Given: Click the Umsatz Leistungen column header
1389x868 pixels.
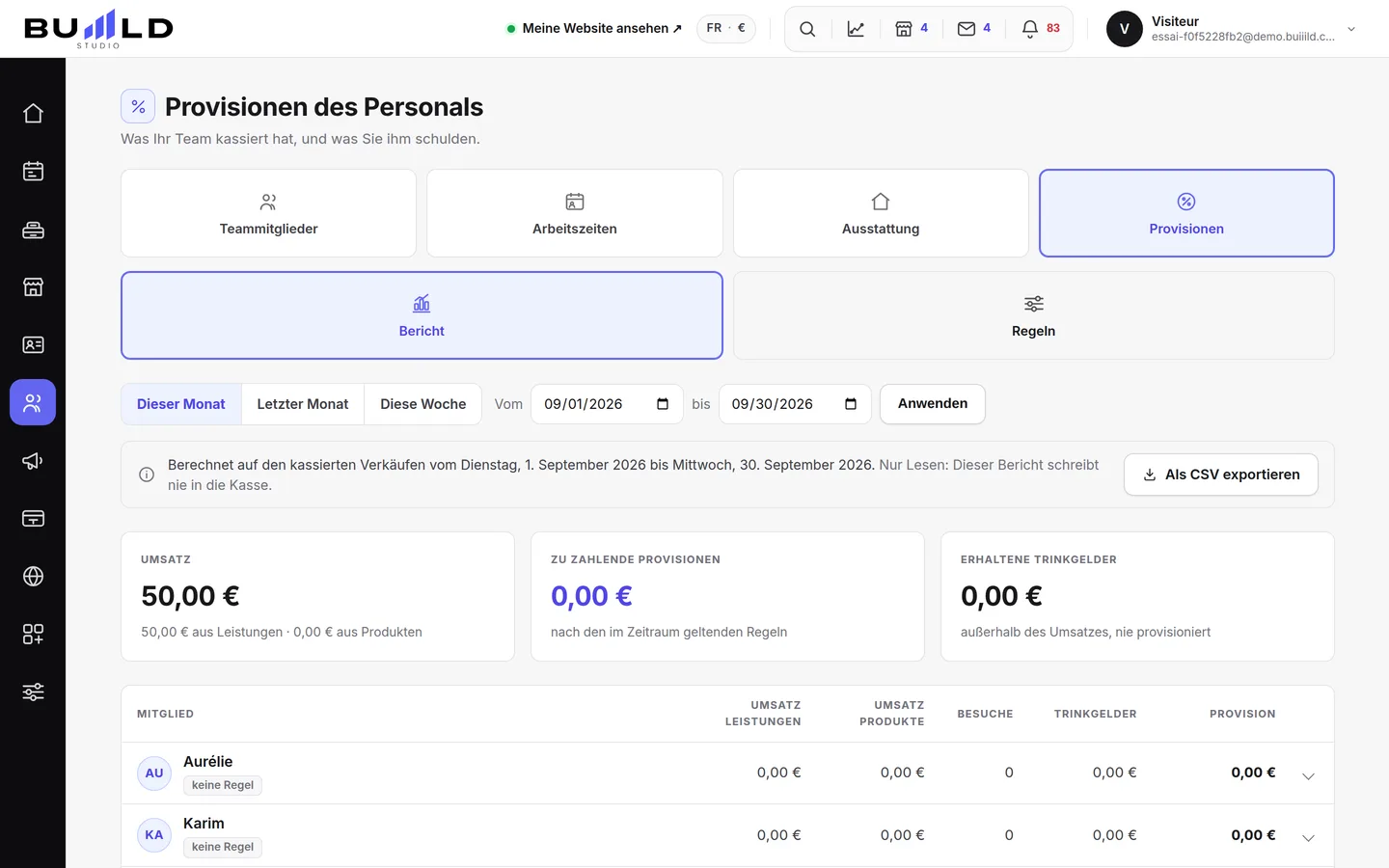Looking at the screenshot, I should tap(763, 714).
